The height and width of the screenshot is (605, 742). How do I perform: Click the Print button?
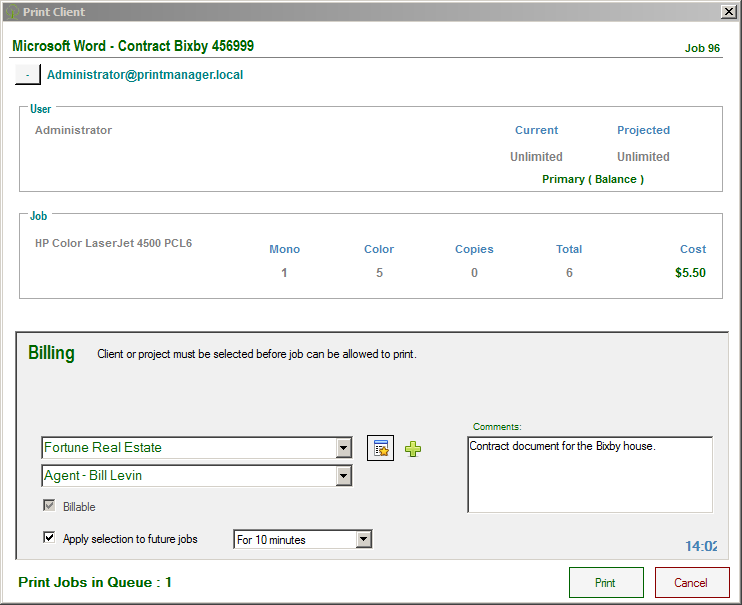pos(605,582)
